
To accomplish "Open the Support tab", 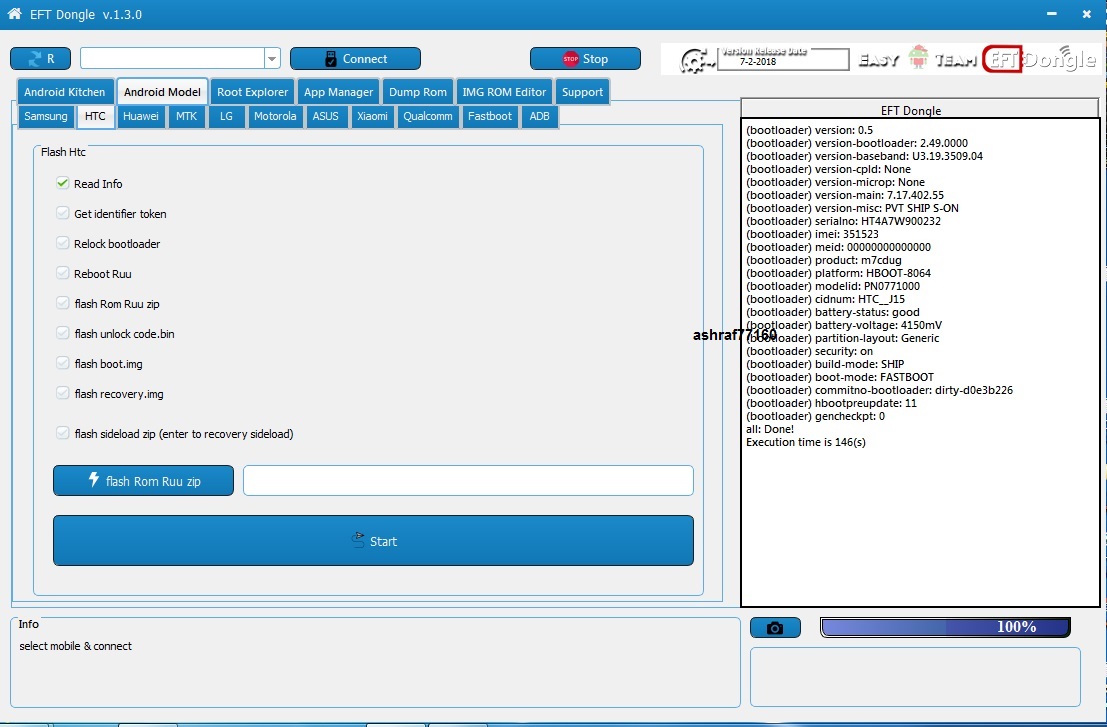I will pyautogui.click(x=582, y=92).
